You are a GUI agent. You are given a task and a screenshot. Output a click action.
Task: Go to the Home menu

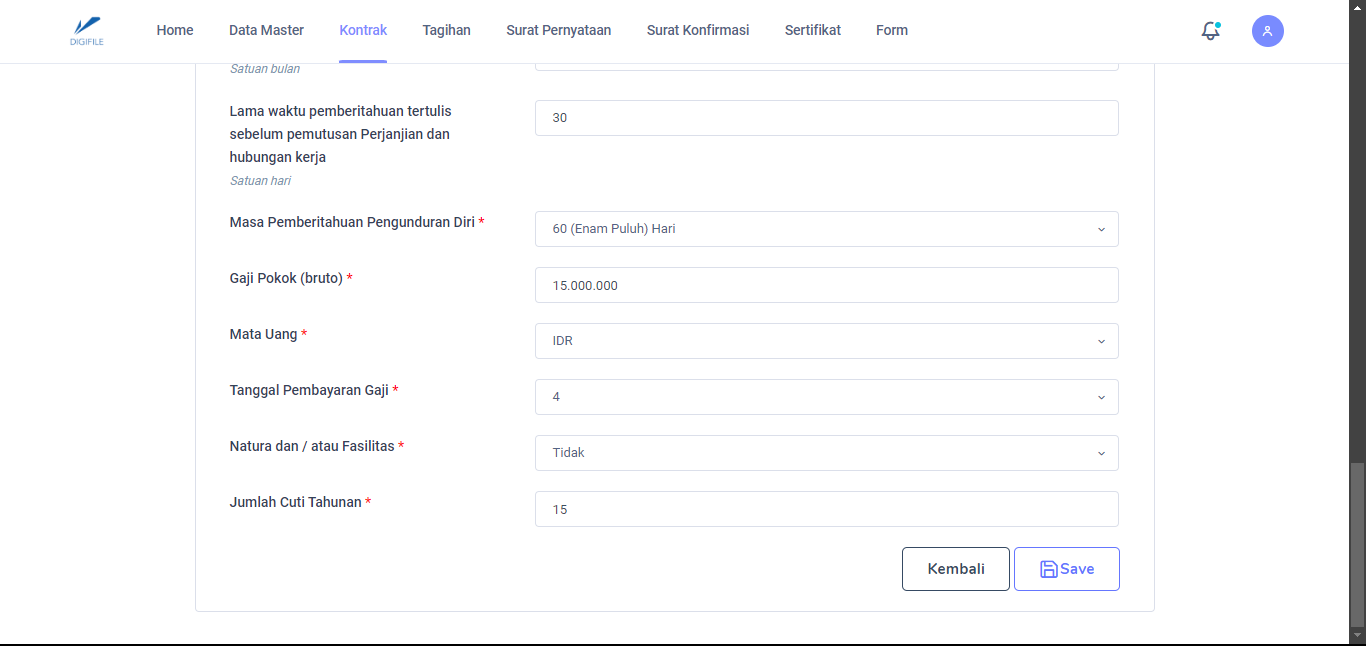pyautogui.click(x=175, y=30)
